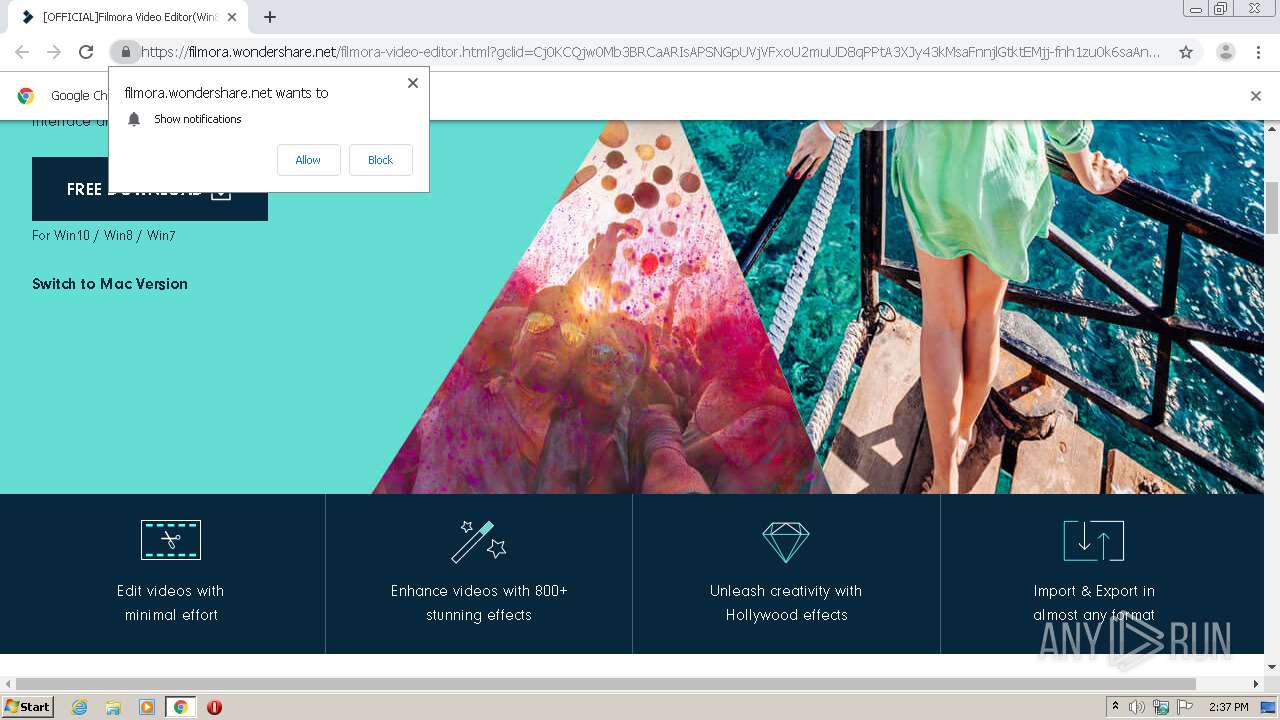1280x720 pixels.
Task: Allow notifications from filmora.wondershare.net
Action: tap(308, 160)
